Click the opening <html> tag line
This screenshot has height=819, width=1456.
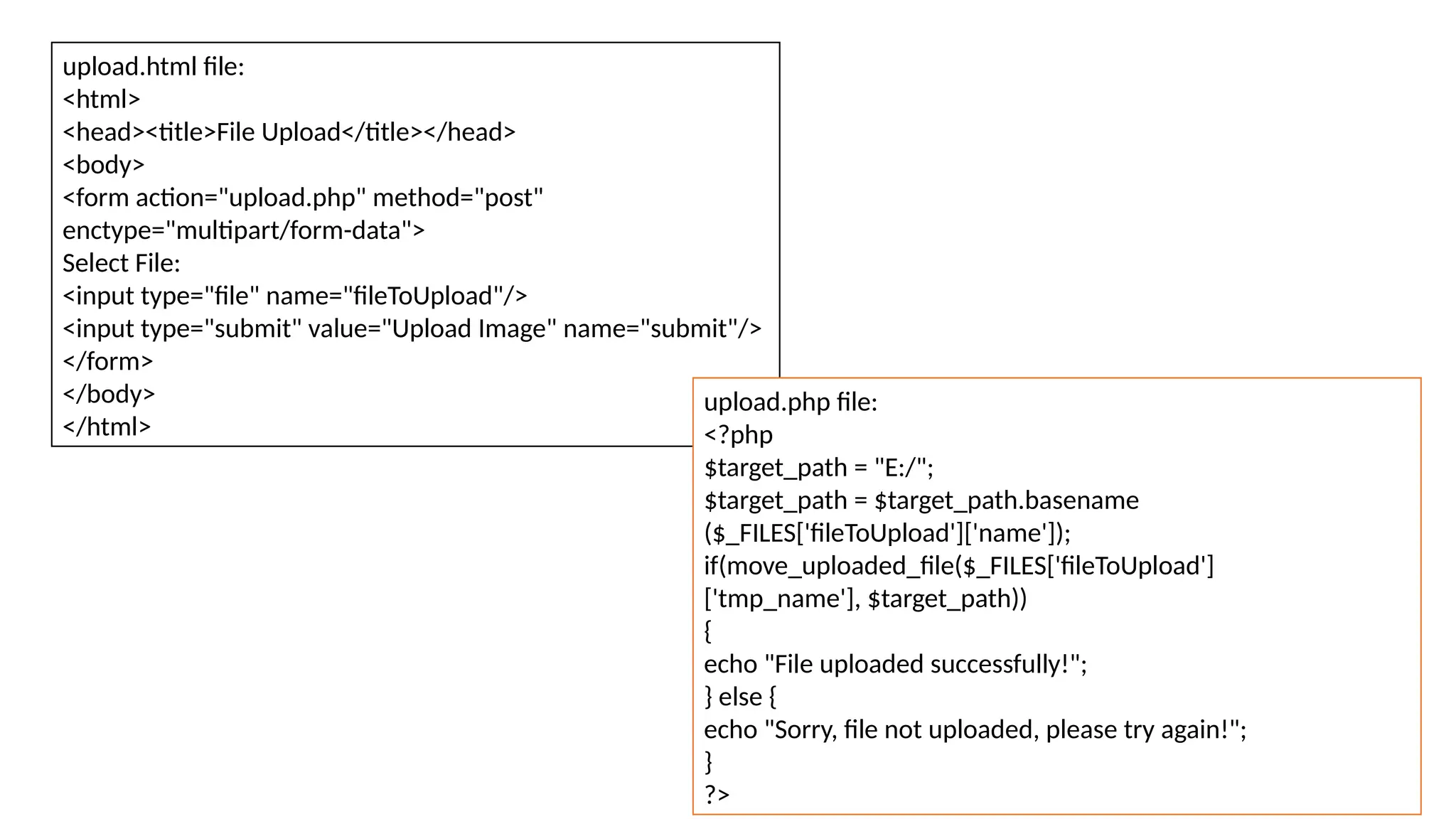point(101,100)
